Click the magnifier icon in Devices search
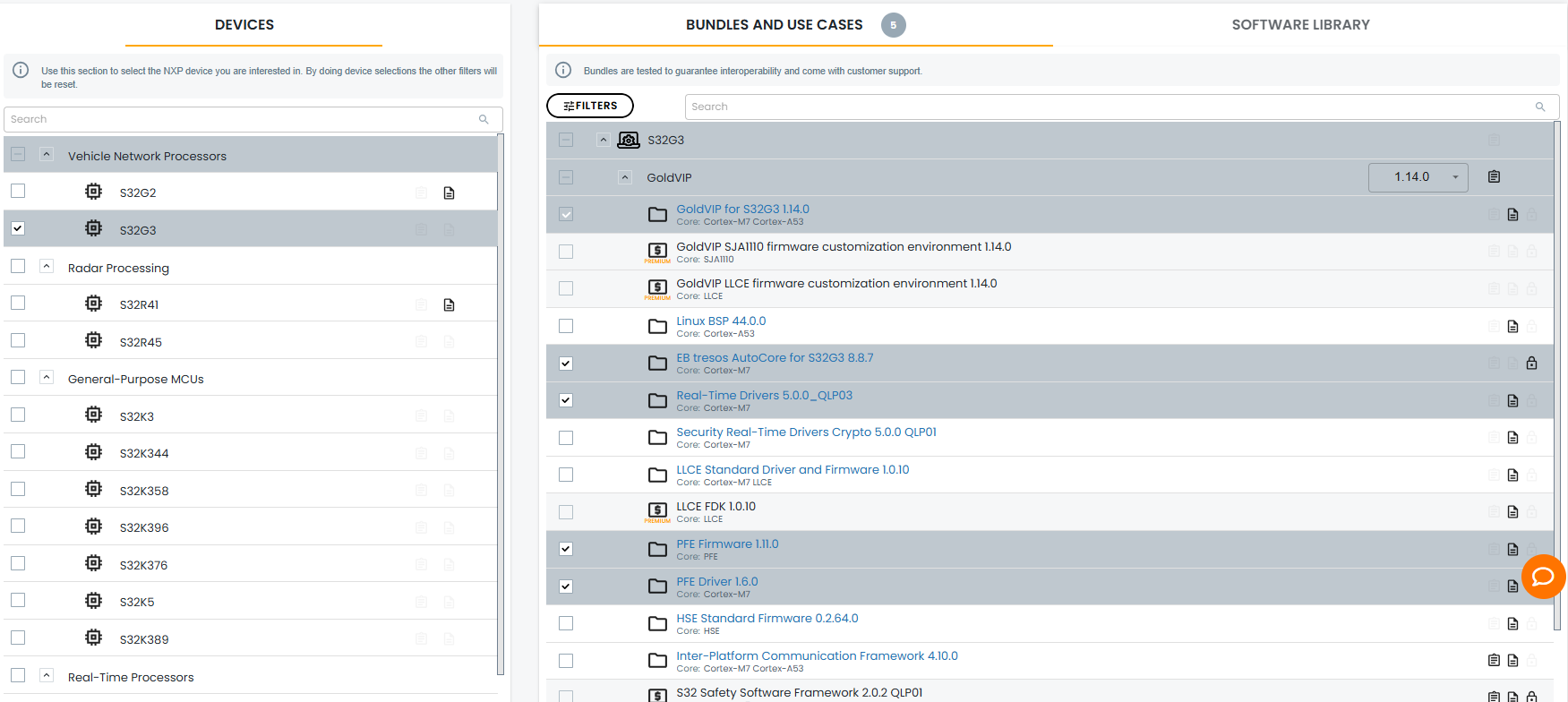The image size is (1568, 702). (484, 119)
